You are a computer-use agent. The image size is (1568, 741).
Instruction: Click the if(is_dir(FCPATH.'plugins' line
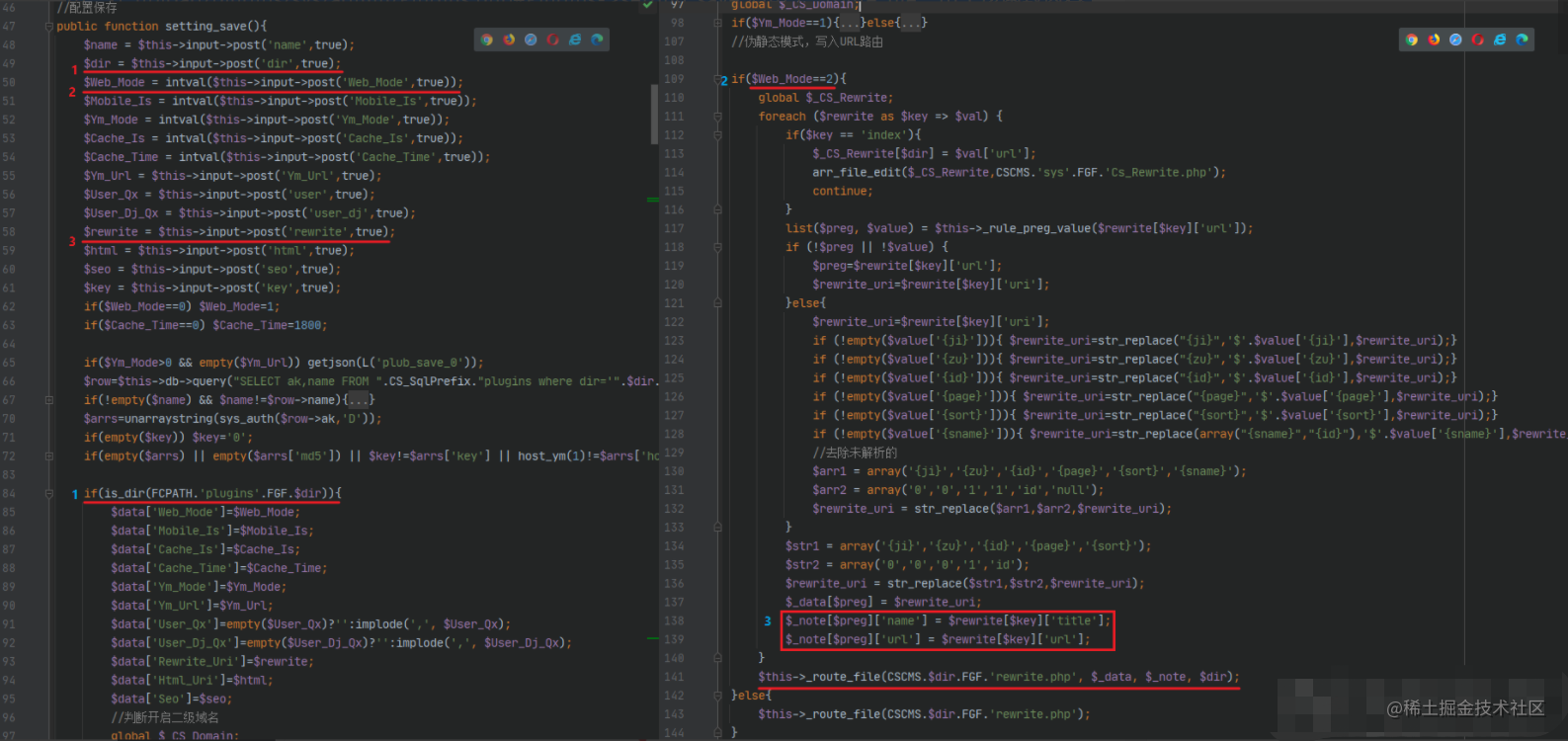(x=212, y=493)
